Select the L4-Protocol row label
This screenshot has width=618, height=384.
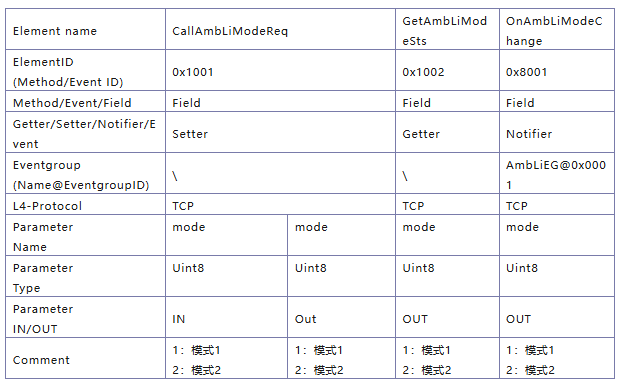[x=47, y=206]
